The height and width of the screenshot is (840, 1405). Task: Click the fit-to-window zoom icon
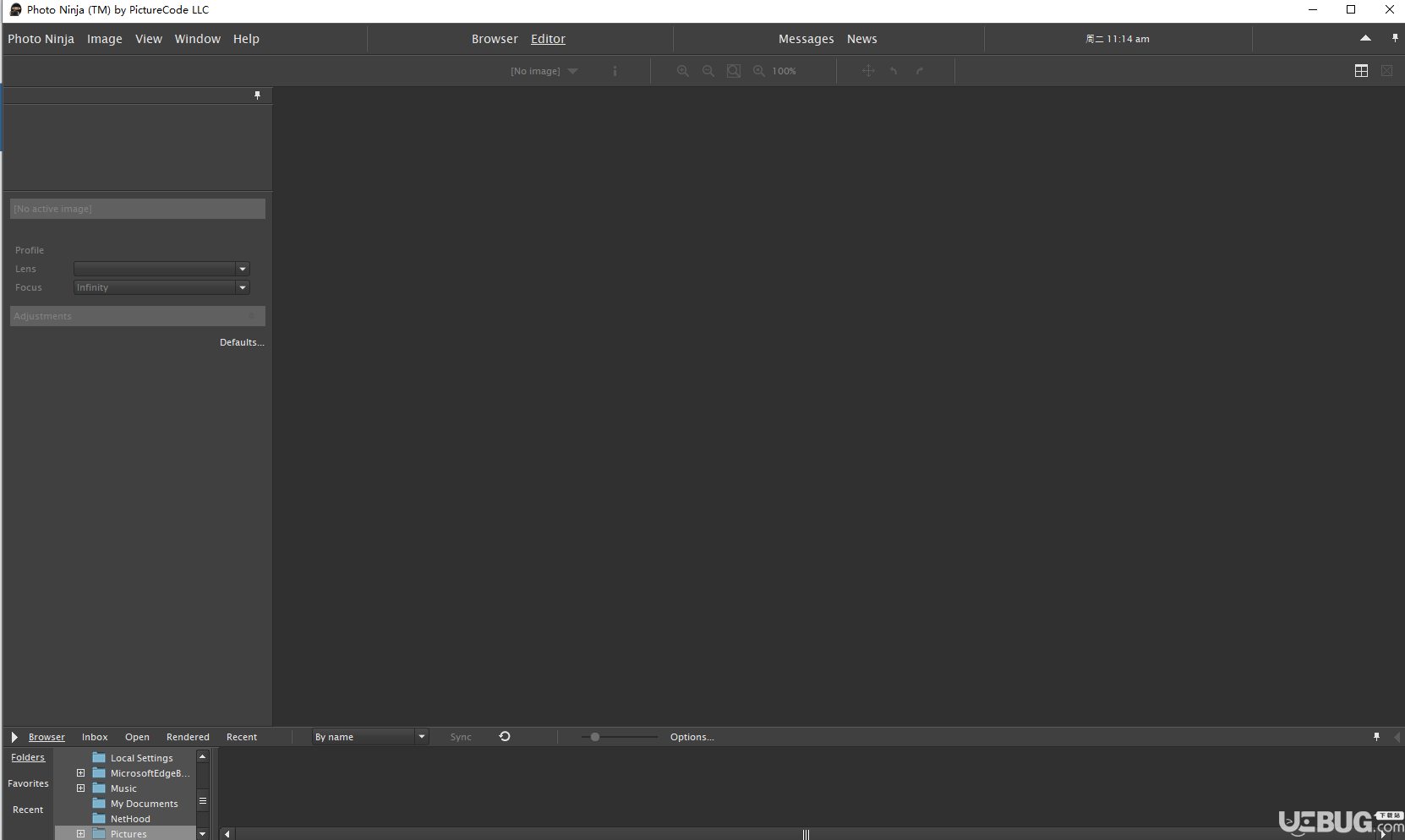tap(734, 71)
